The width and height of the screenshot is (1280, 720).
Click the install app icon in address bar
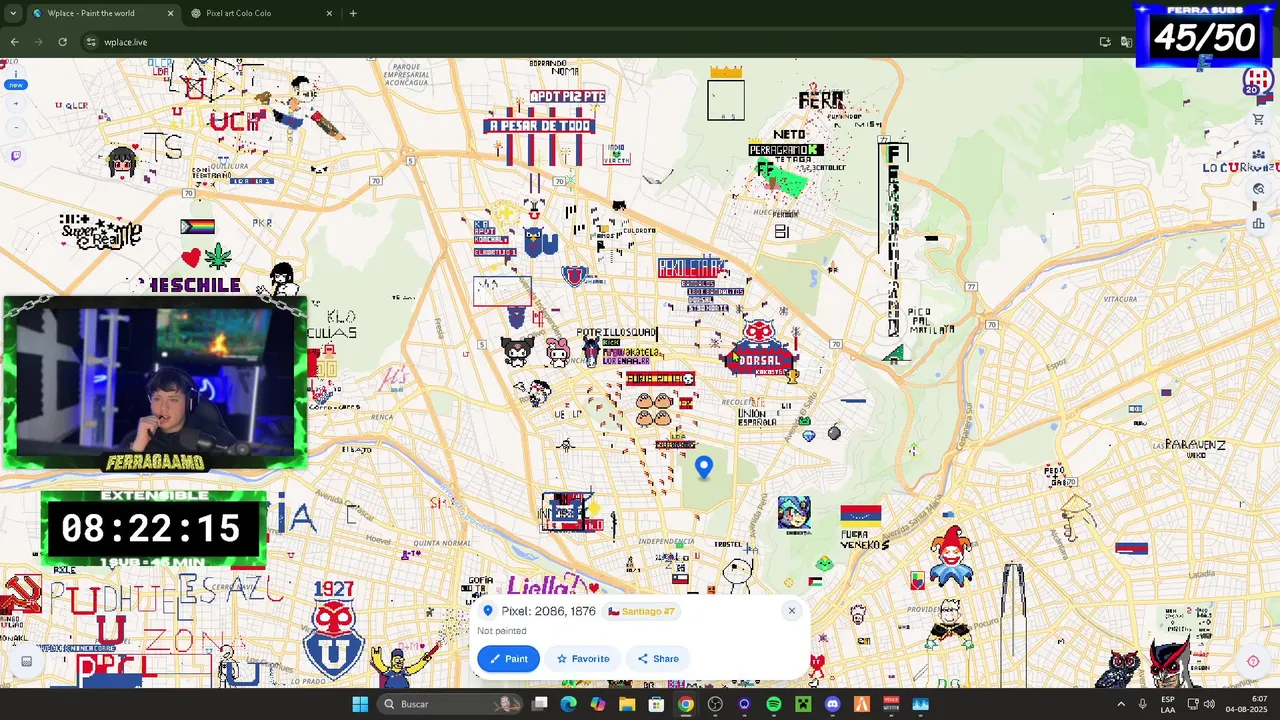click(1105, 42)
